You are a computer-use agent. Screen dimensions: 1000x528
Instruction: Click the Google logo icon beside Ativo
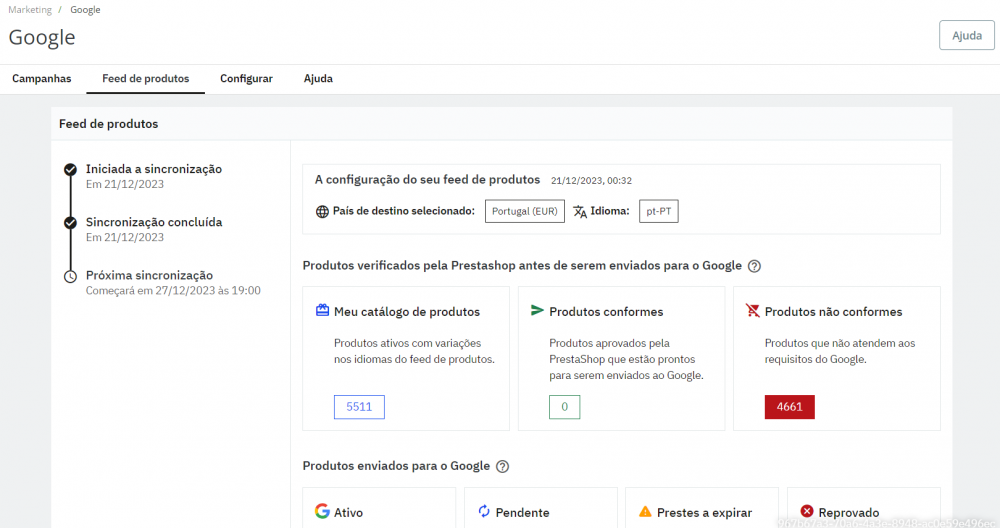322,511
